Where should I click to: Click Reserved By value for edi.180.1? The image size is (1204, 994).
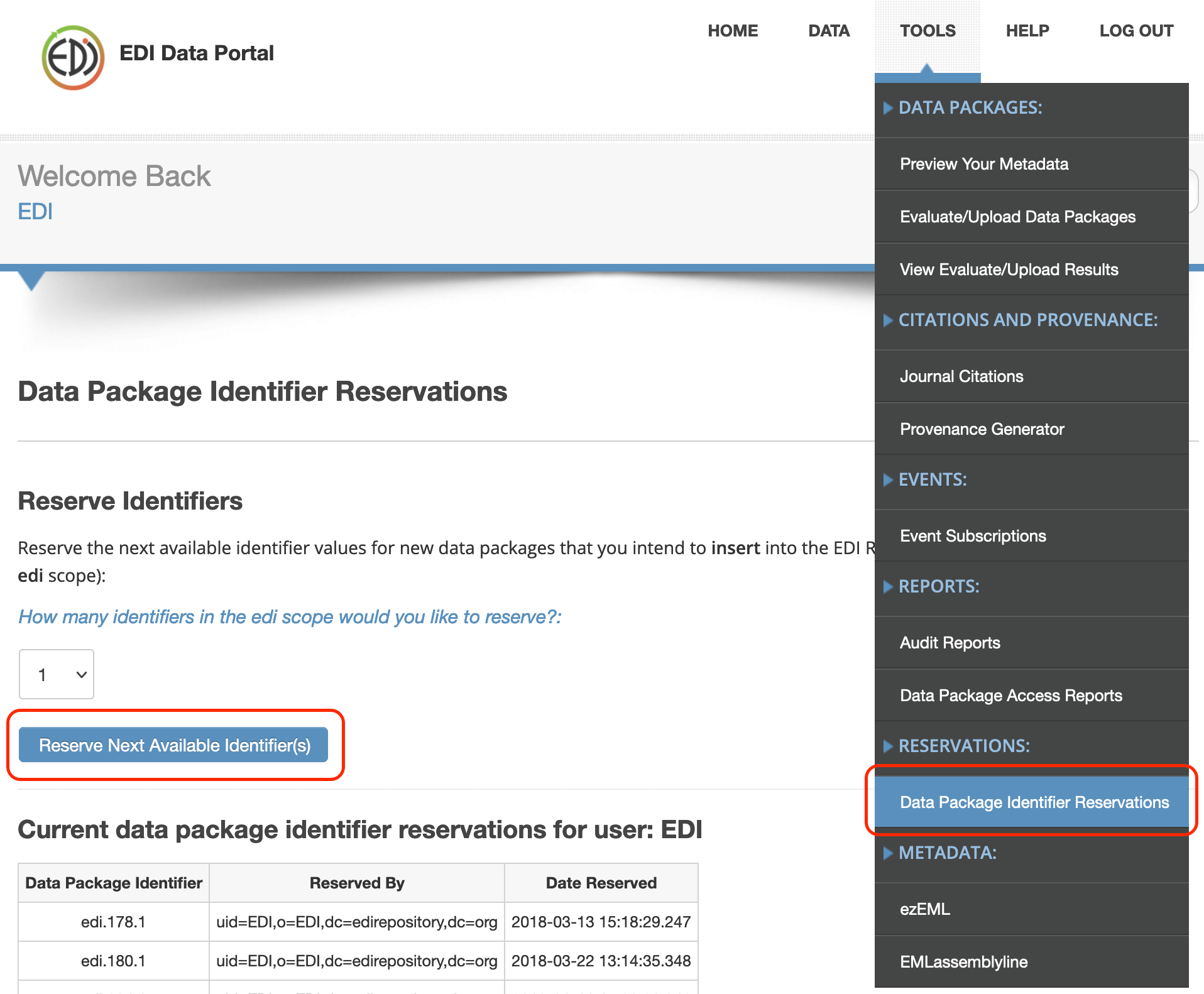[x=357, y=961]
